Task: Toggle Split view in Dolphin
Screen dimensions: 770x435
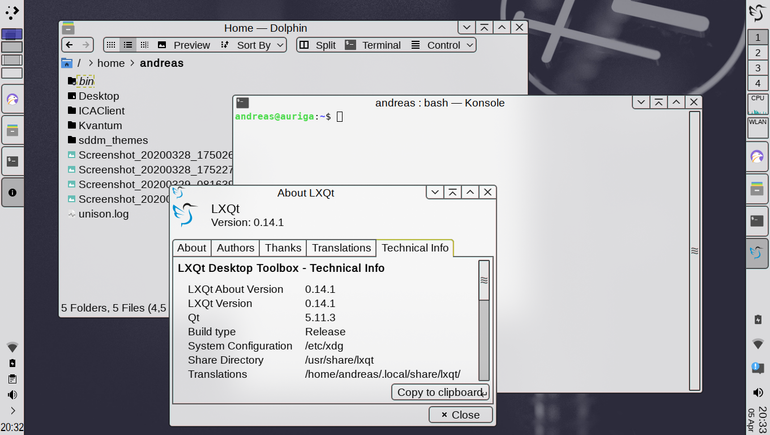Action: 317,45
